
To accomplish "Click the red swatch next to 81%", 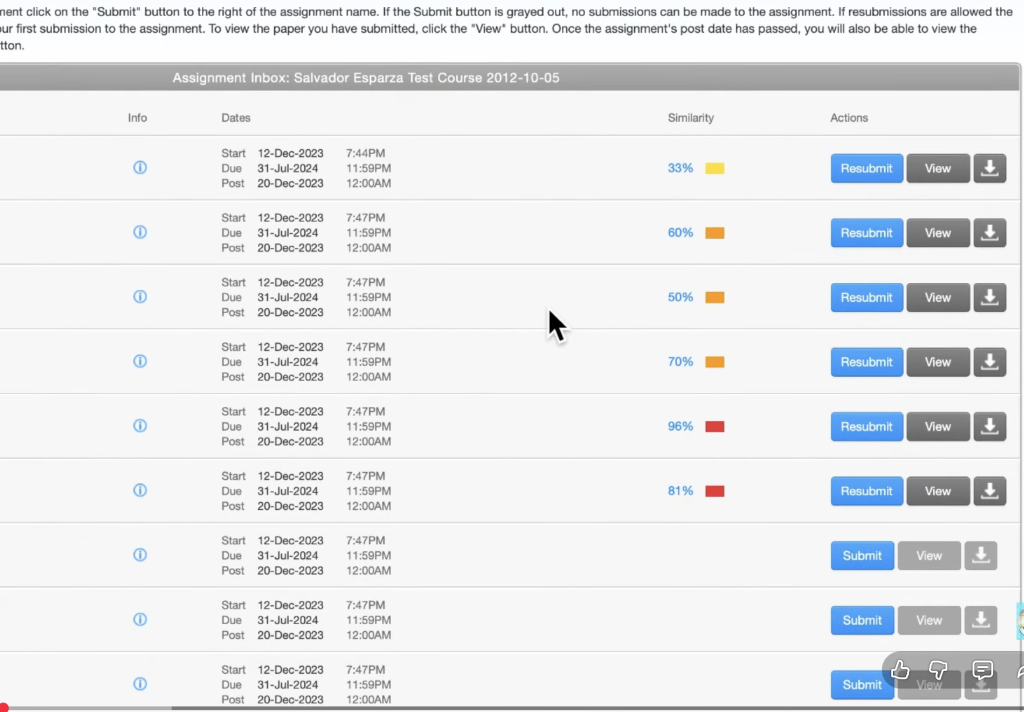I will pos(714,491).
